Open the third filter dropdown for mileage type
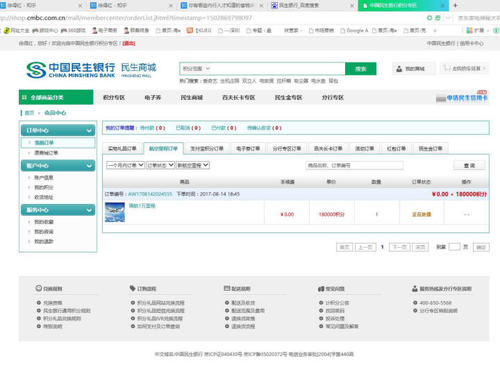500x374 pixels. [x=193, y=165]
